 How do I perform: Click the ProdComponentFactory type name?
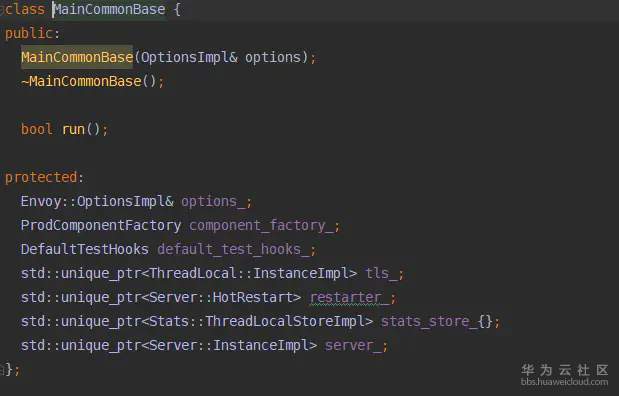[x=101, y=225]
